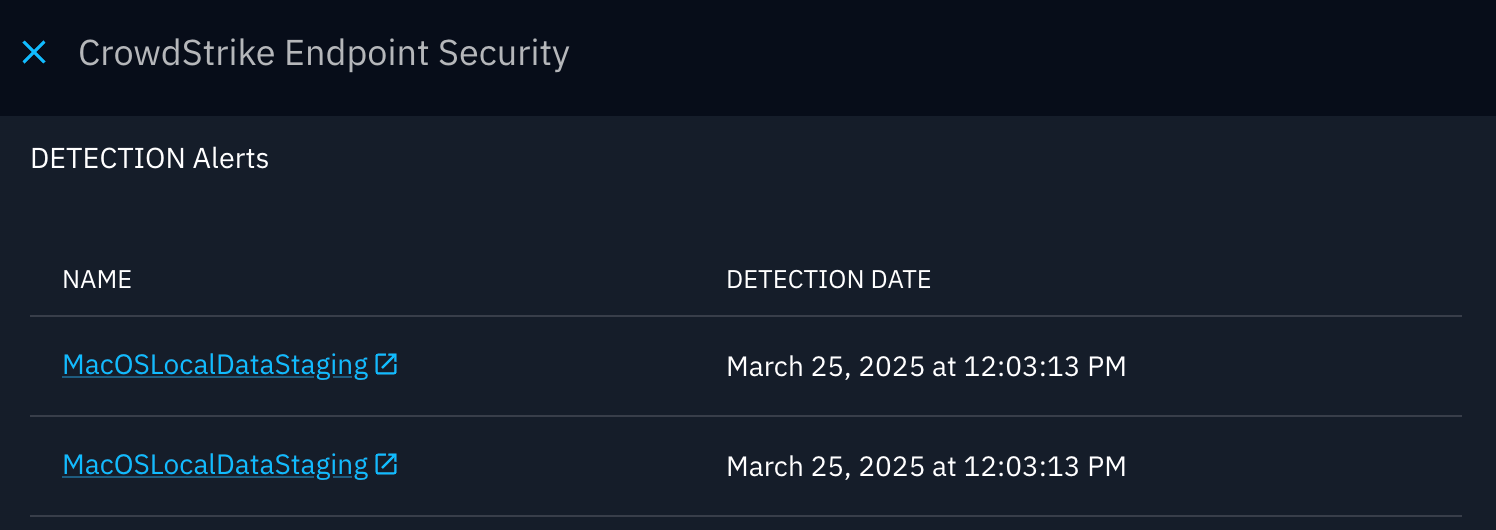Close the CrowdStrike Endpoint Security panel
The image size is (1496, 530).
point(34,53)
